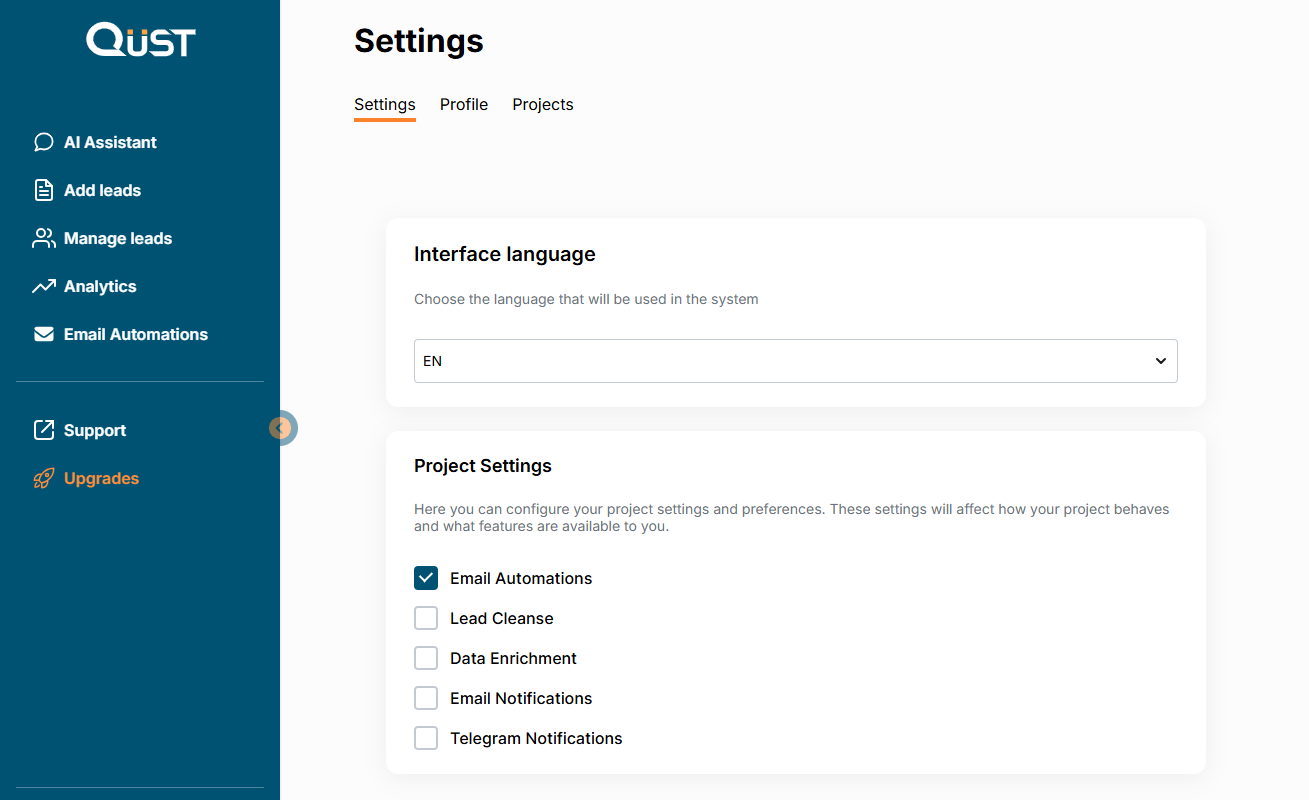The image size is (1309, 800).
Task: Click the Add leads document icon
Action: 43,190
